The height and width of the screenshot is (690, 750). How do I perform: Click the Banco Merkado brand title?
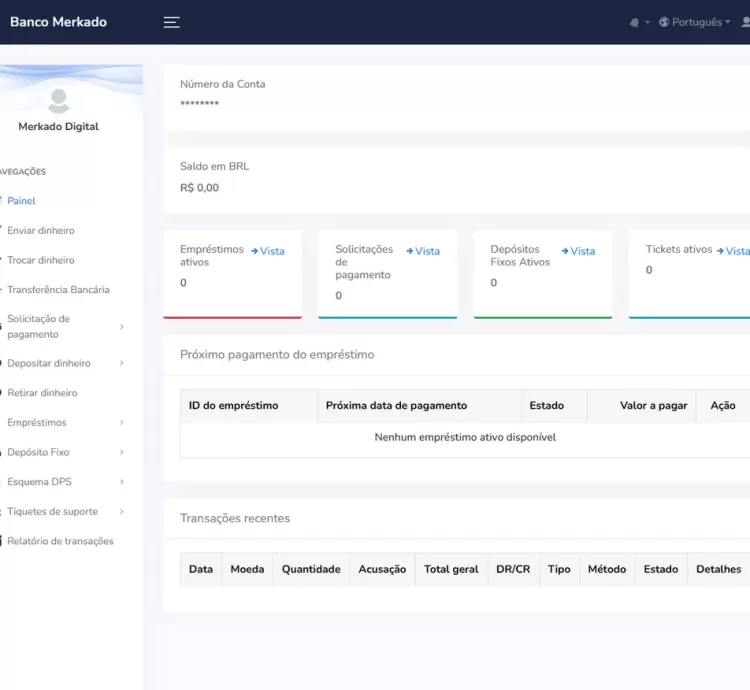[x=58, y=22]
